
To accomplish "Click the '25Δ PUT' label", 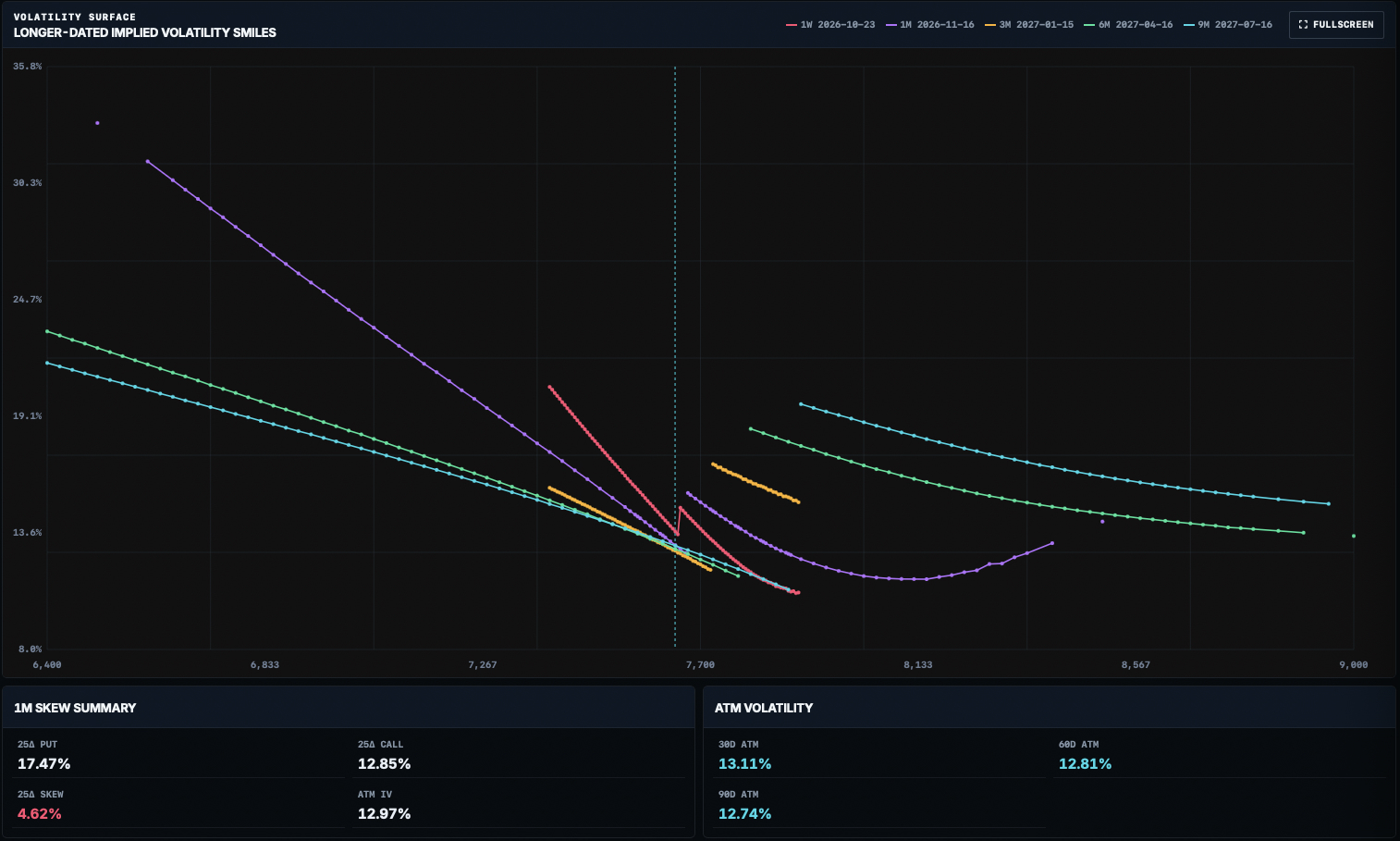I will tap(38, 744).
